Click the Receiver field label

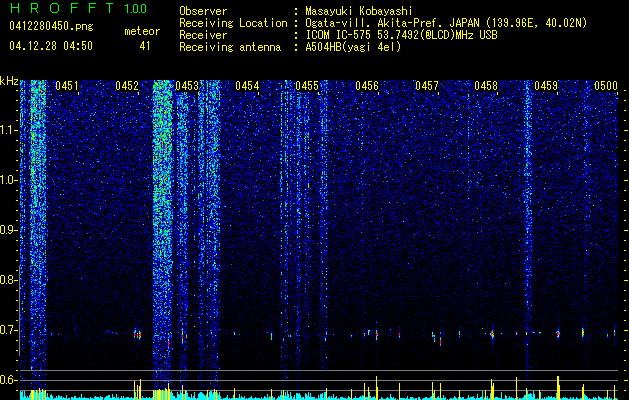[203, 35]
